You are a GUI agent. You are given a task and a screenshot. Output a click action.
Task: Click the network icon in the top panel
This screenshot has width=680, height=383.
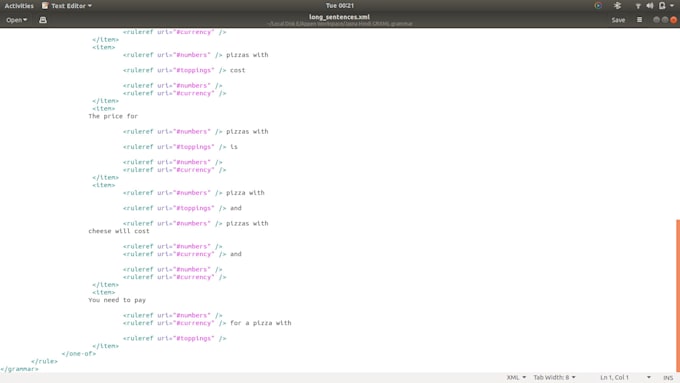click(x=638, y=6)
